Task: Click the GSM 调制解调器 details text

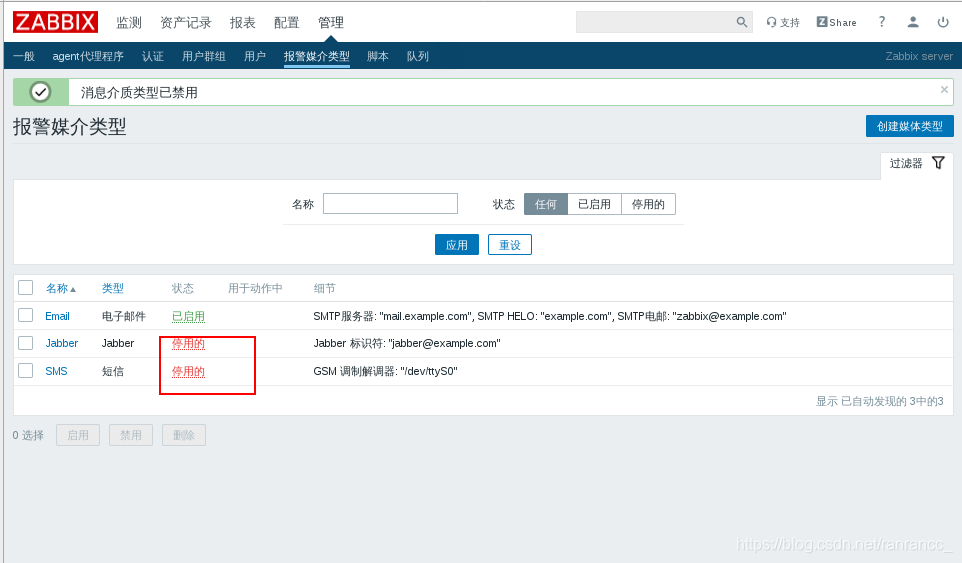Action: tap(385, 372)
